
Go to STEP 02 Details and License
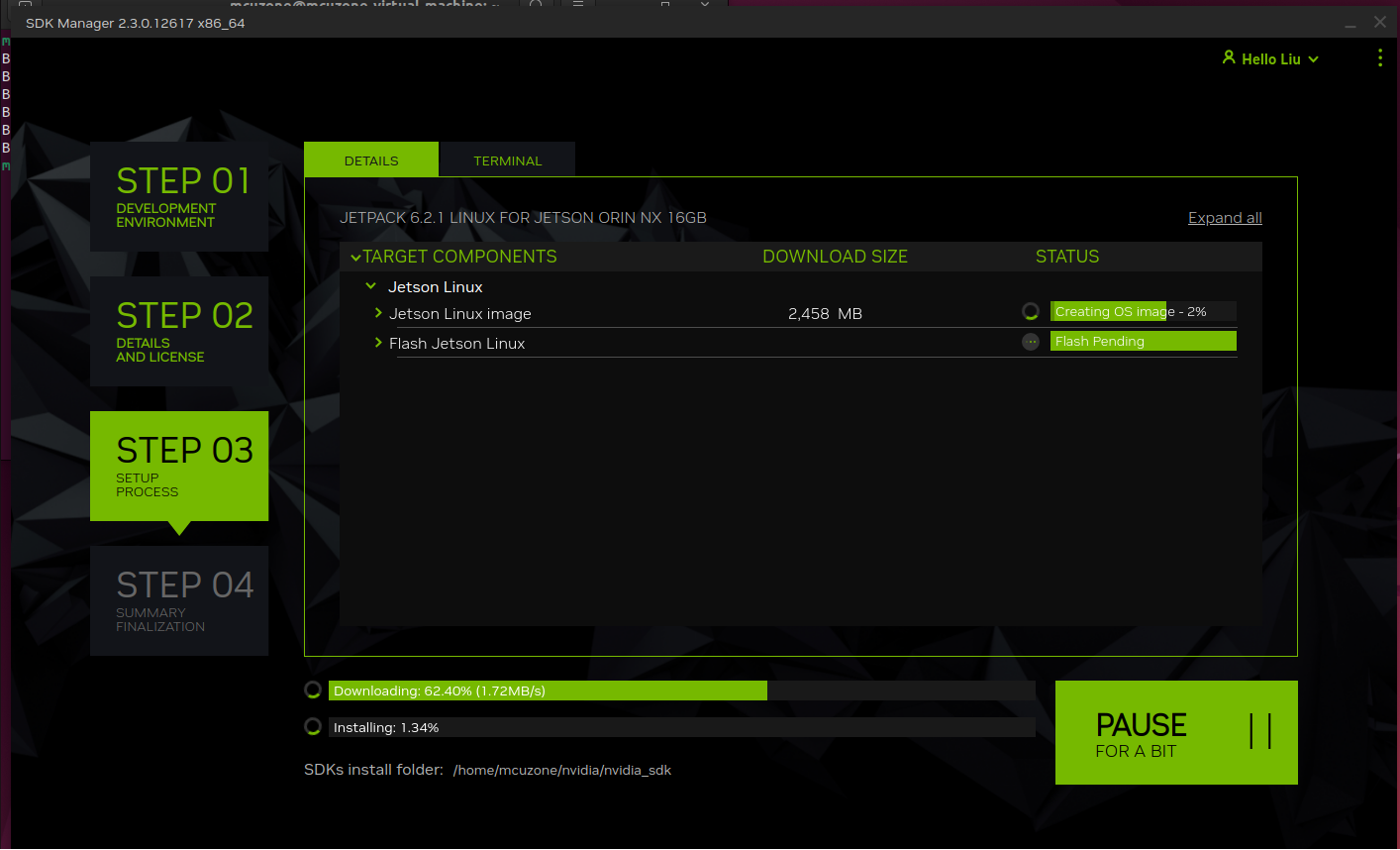179,331
